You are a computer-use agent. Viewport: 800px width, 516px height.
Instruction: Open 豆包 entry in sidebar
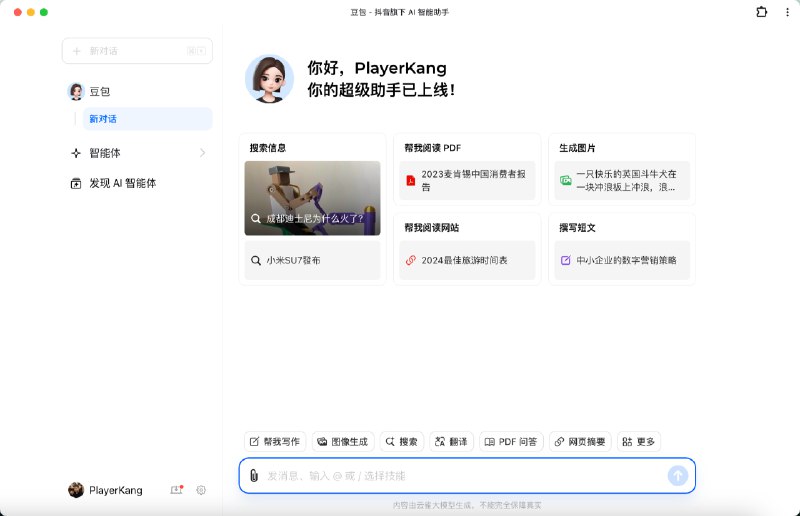tap(99, 91)
